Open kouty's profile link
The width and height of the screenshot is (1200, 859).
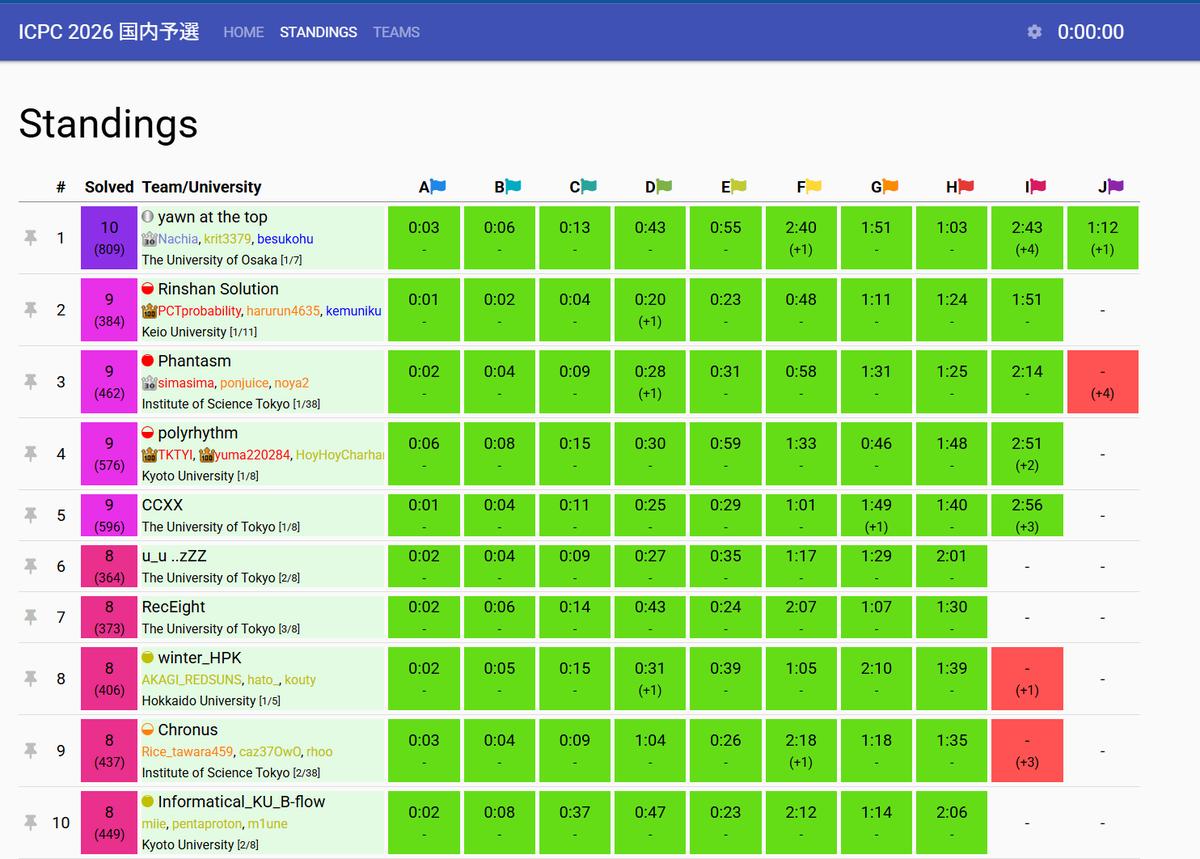301,680
